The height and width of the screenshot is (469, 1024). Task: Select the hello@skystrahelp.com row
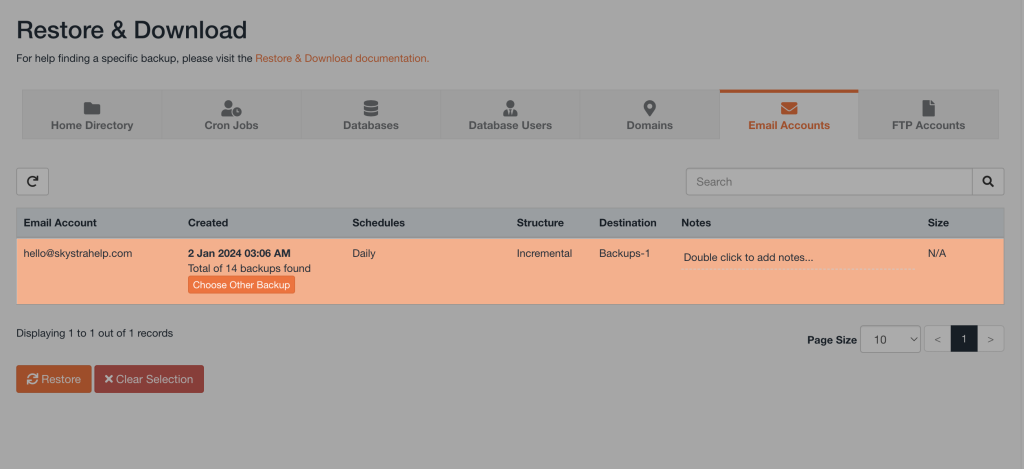tap(78, 254)
